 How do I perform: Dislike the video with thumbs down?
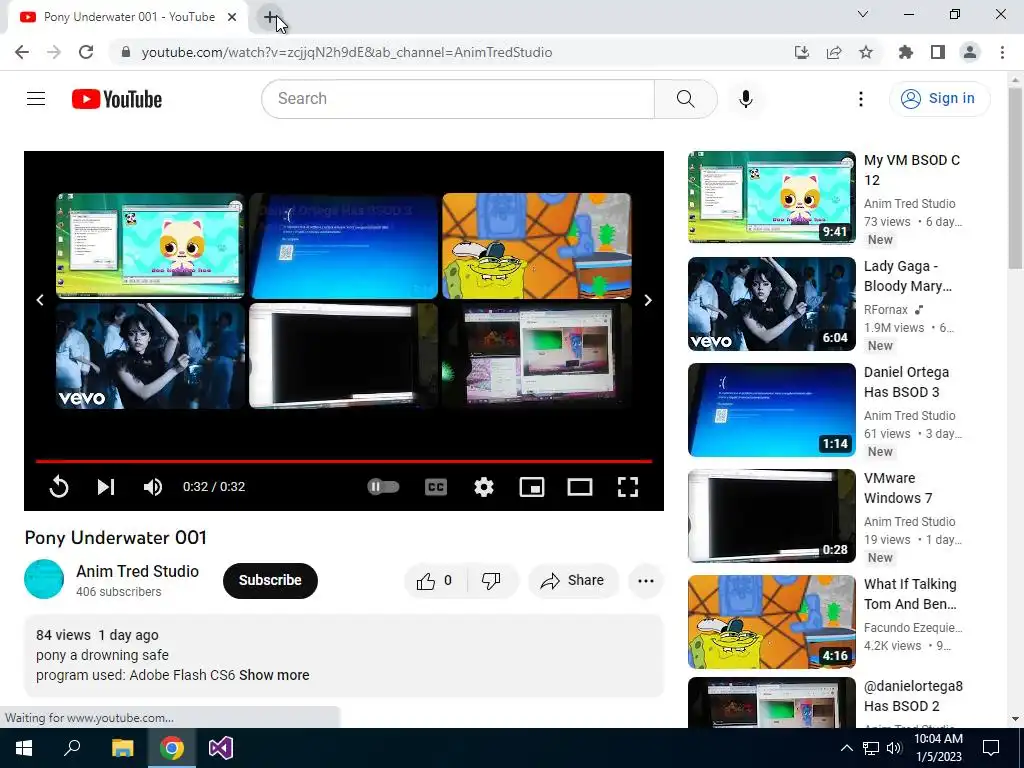[491, 581]
